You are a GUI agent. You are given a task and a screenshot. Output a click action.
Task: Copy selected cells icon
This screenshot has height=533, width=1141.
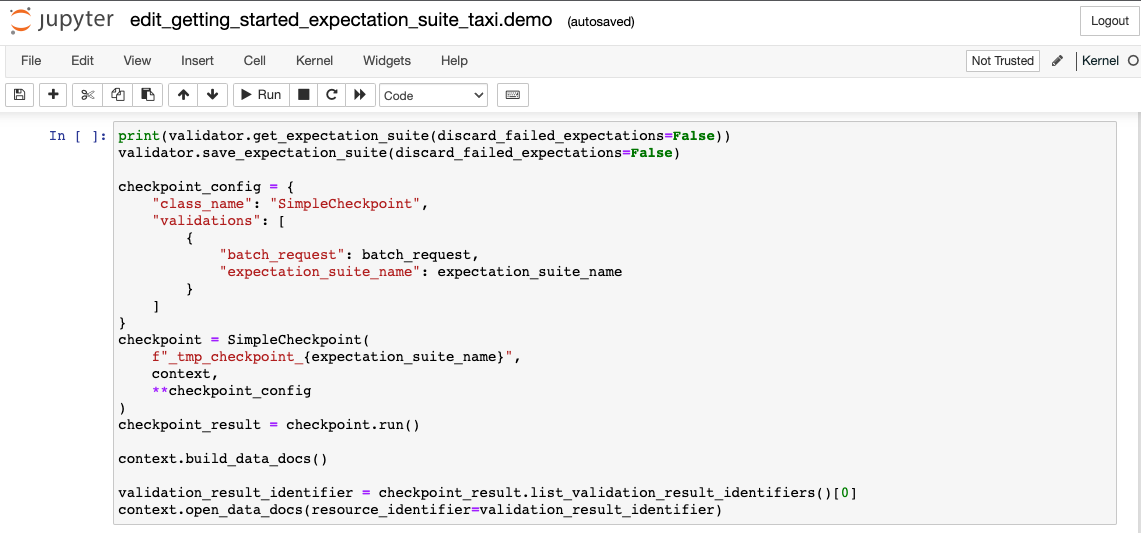118,95
